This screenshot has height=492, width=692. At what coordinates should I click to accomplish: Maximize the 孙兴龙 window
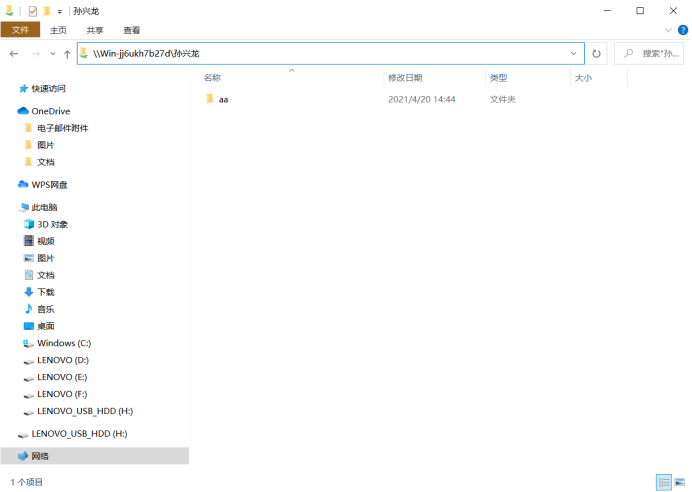click(x=640, y=11)
